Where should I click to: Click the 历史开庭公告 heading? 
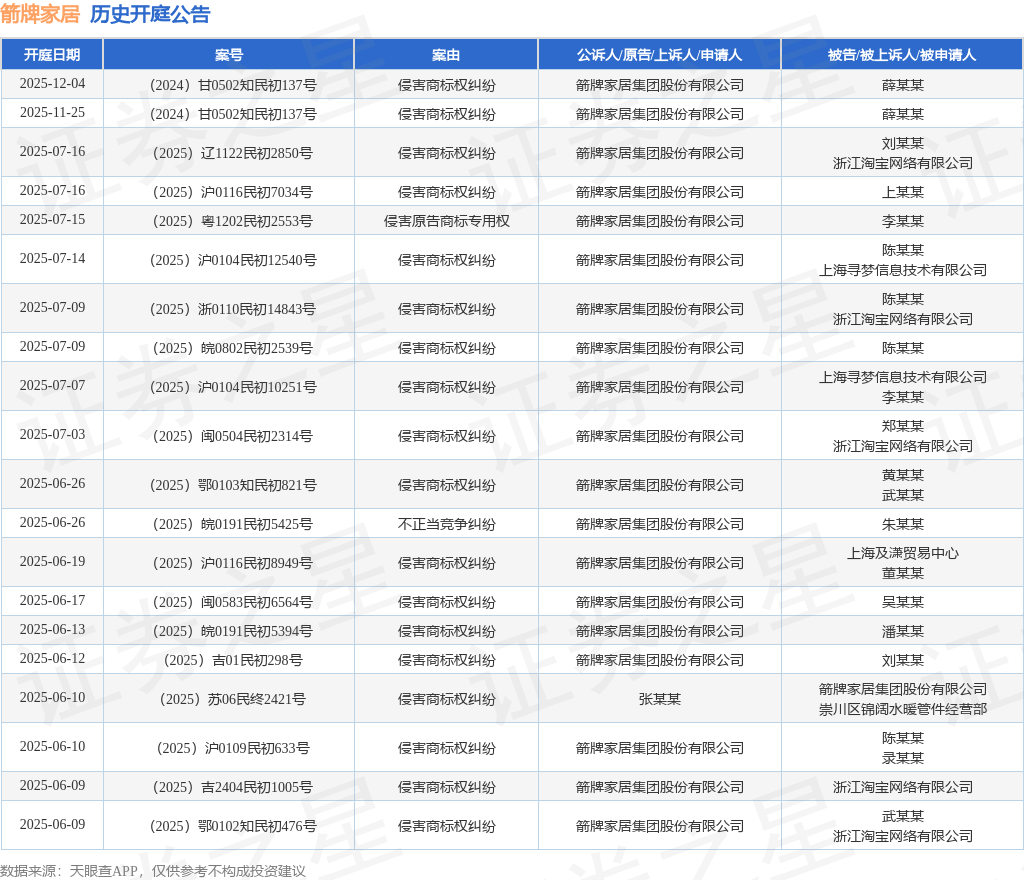(x=150, y=14)
